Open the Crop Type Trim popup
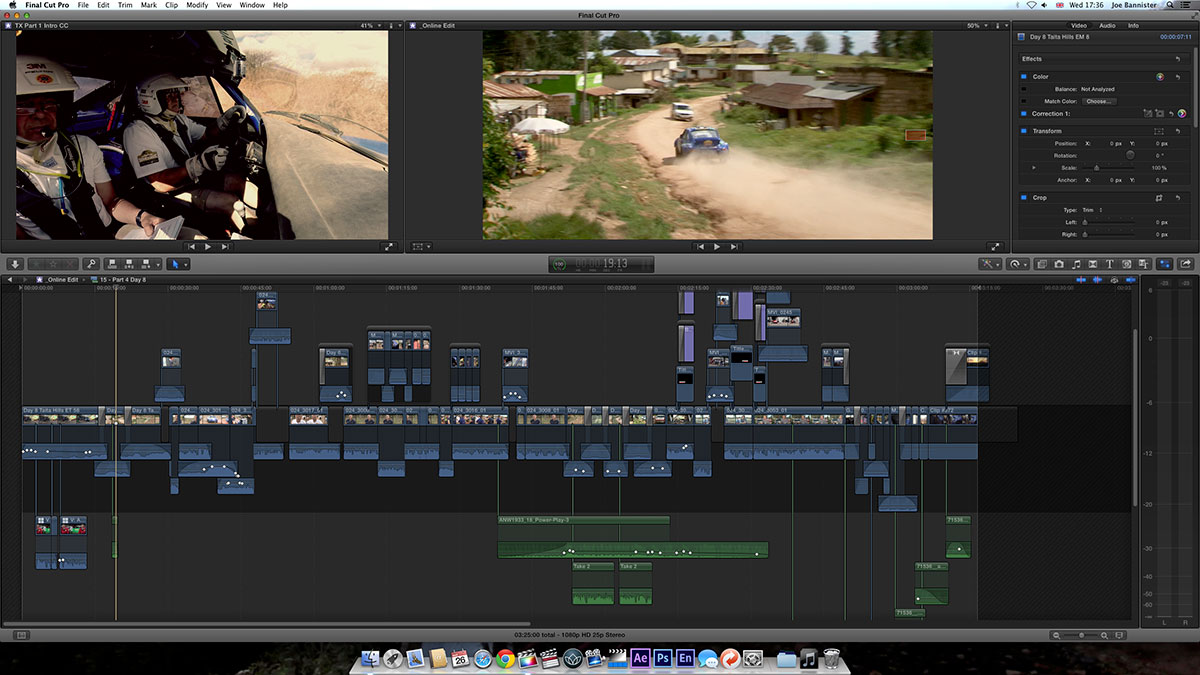 point(1092,210)
